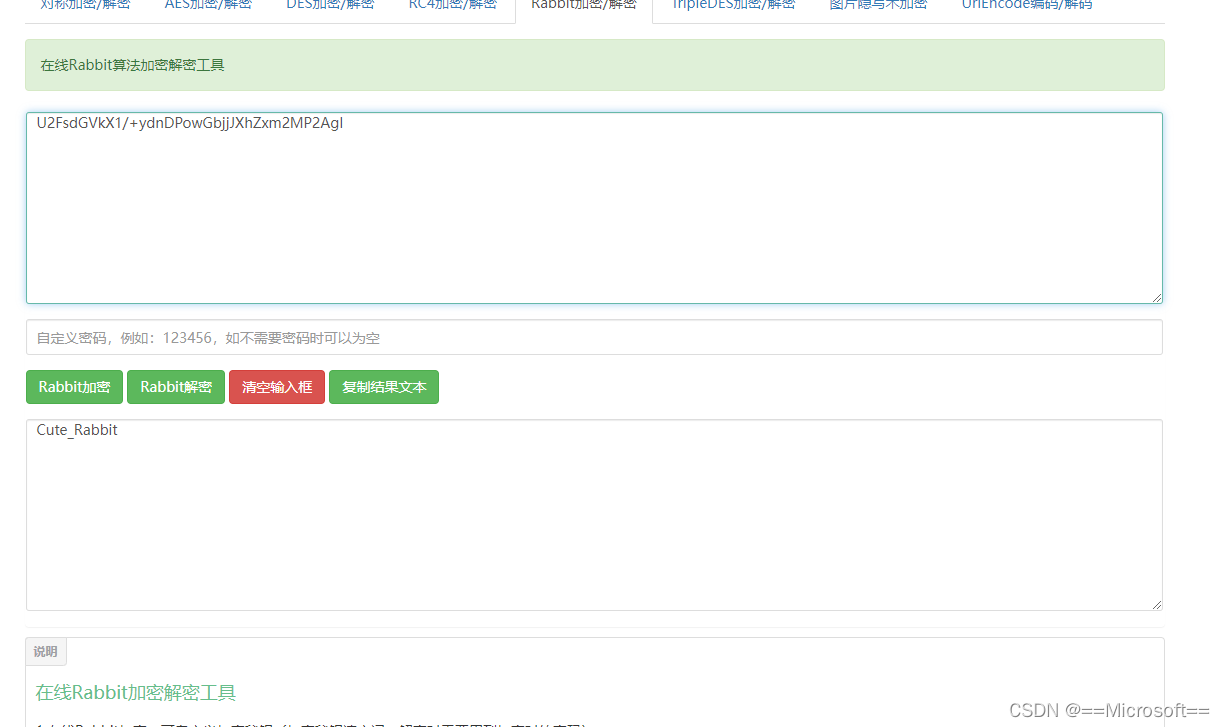Click the U2FsdGVkX1 ciphertext string
The height and width of the screenshot is (727, 1225).
[x=190, y=123]
